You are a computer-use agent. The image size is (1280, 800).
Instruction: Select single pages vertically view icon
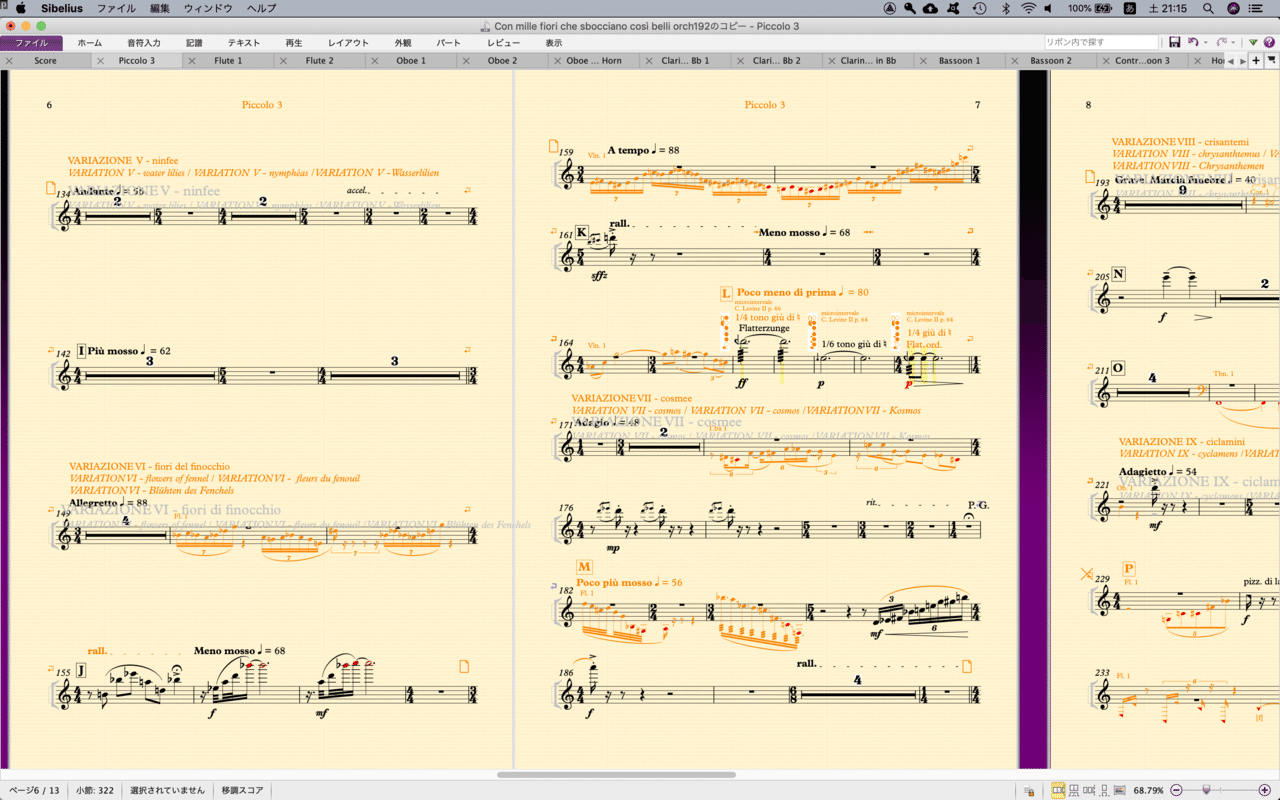(x=1102, y=790)
